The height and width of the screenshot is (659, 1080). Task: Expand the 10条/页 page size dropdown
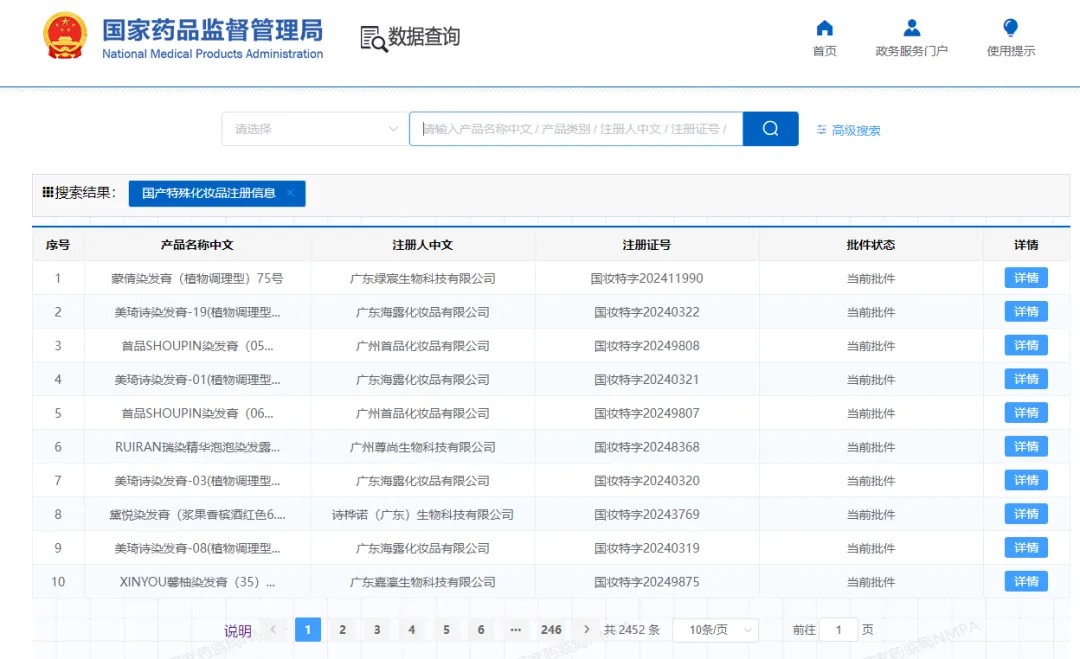(x=715, y=630)
